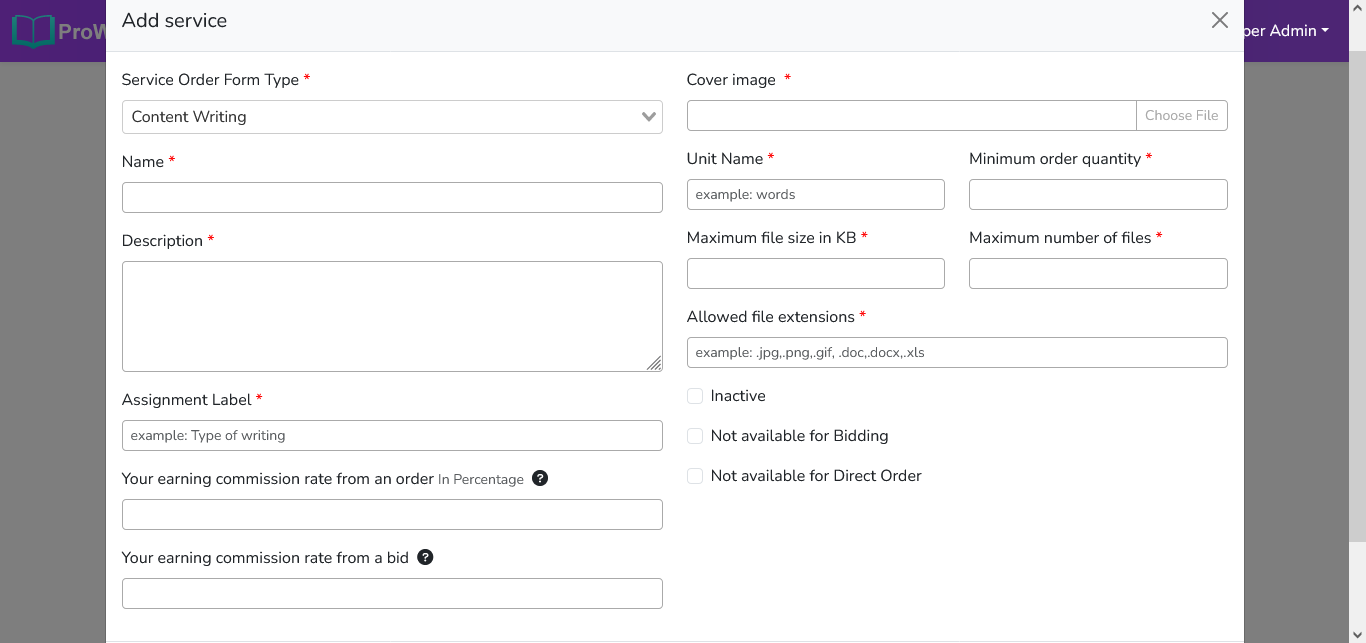The width and height of the screenshot is (1366, 643).
Task: Focus order commission rate input
Action: coord(392,514)
